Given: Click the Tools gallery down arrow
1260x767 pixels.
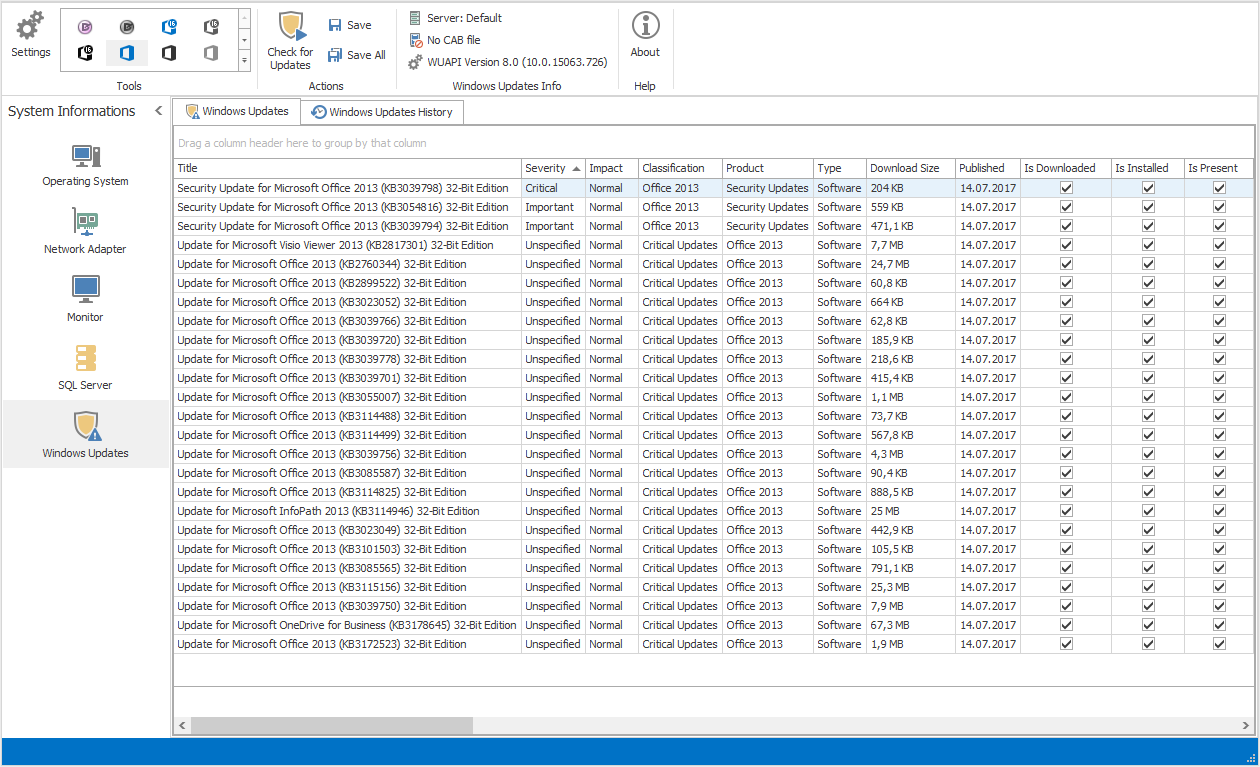Looking at the screenshot, I should click(244, 40).
